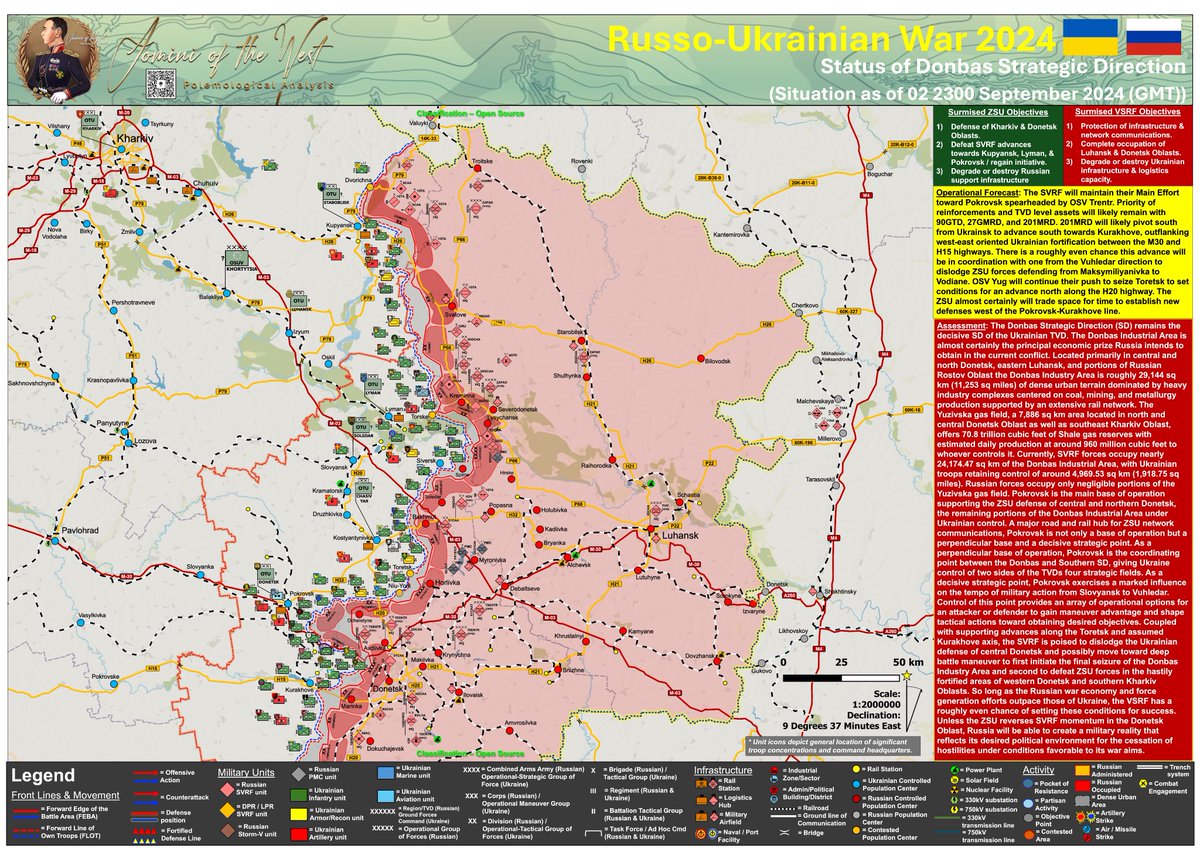Click the Russian Storm-V unit legend icon
1200x848 pixels.
(x=227, y=831)
